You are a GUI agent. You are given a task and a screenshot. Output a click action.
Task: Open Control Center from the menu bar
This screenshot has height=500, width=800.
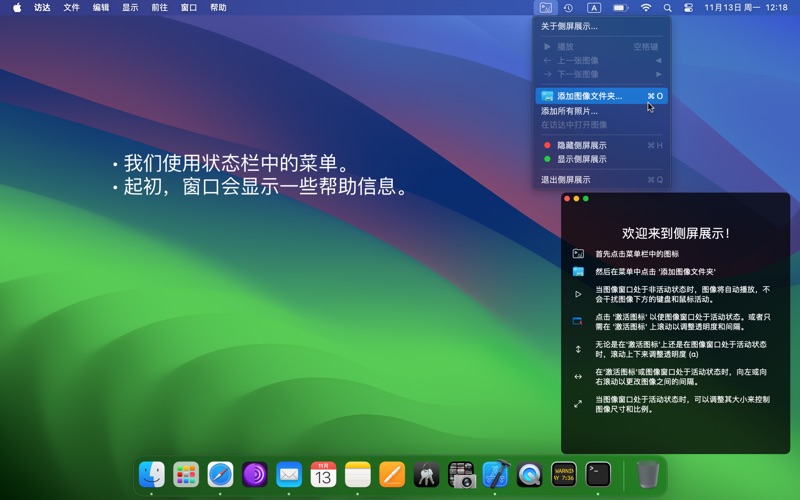[688, 8]
